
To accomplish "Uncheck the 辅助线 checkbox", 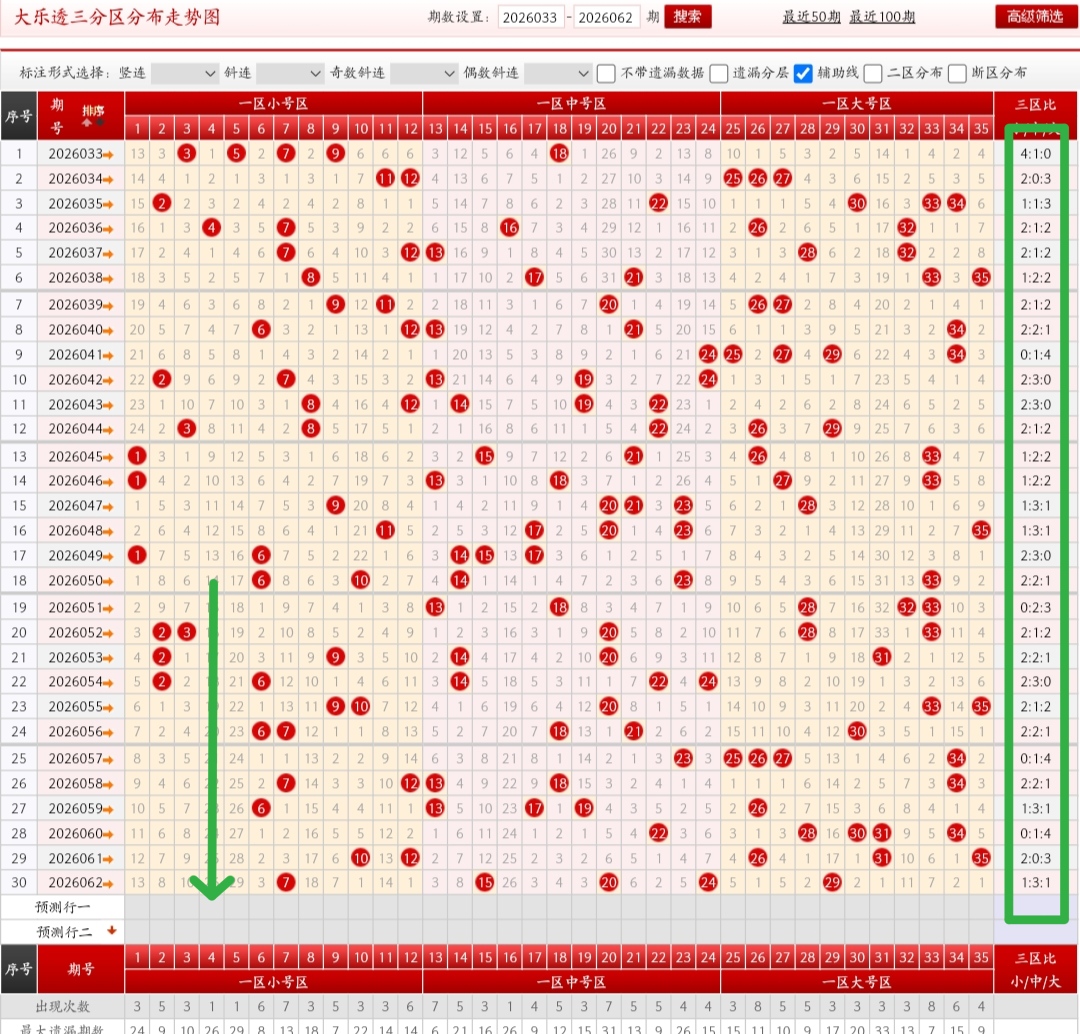I will click(x=803, y=73).
